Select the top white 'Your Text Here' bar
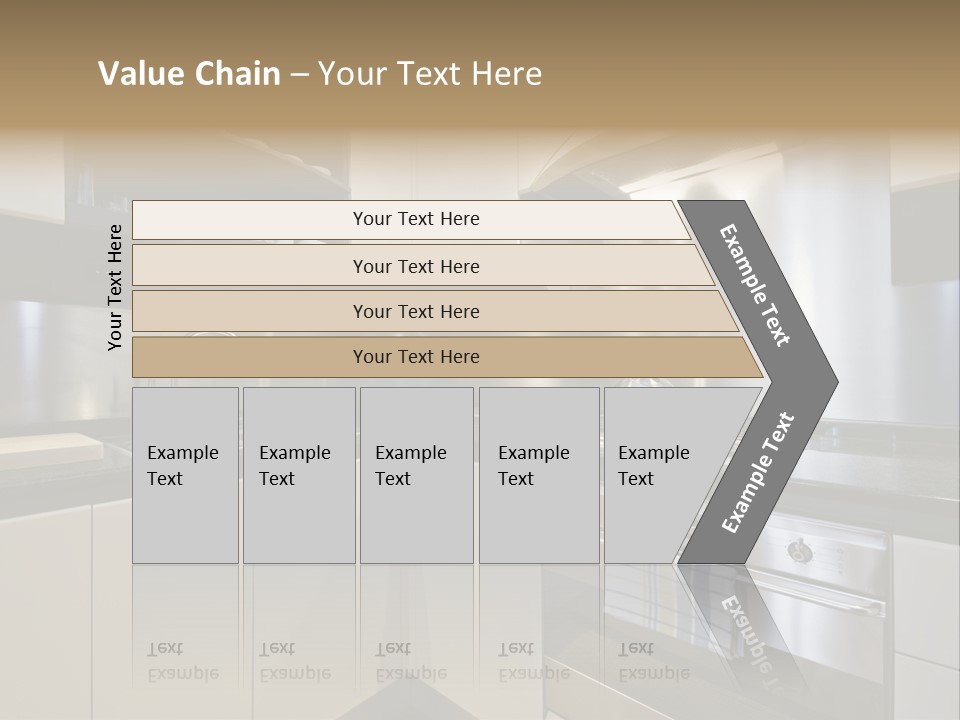The image size is (960, 720). [415, 219]
